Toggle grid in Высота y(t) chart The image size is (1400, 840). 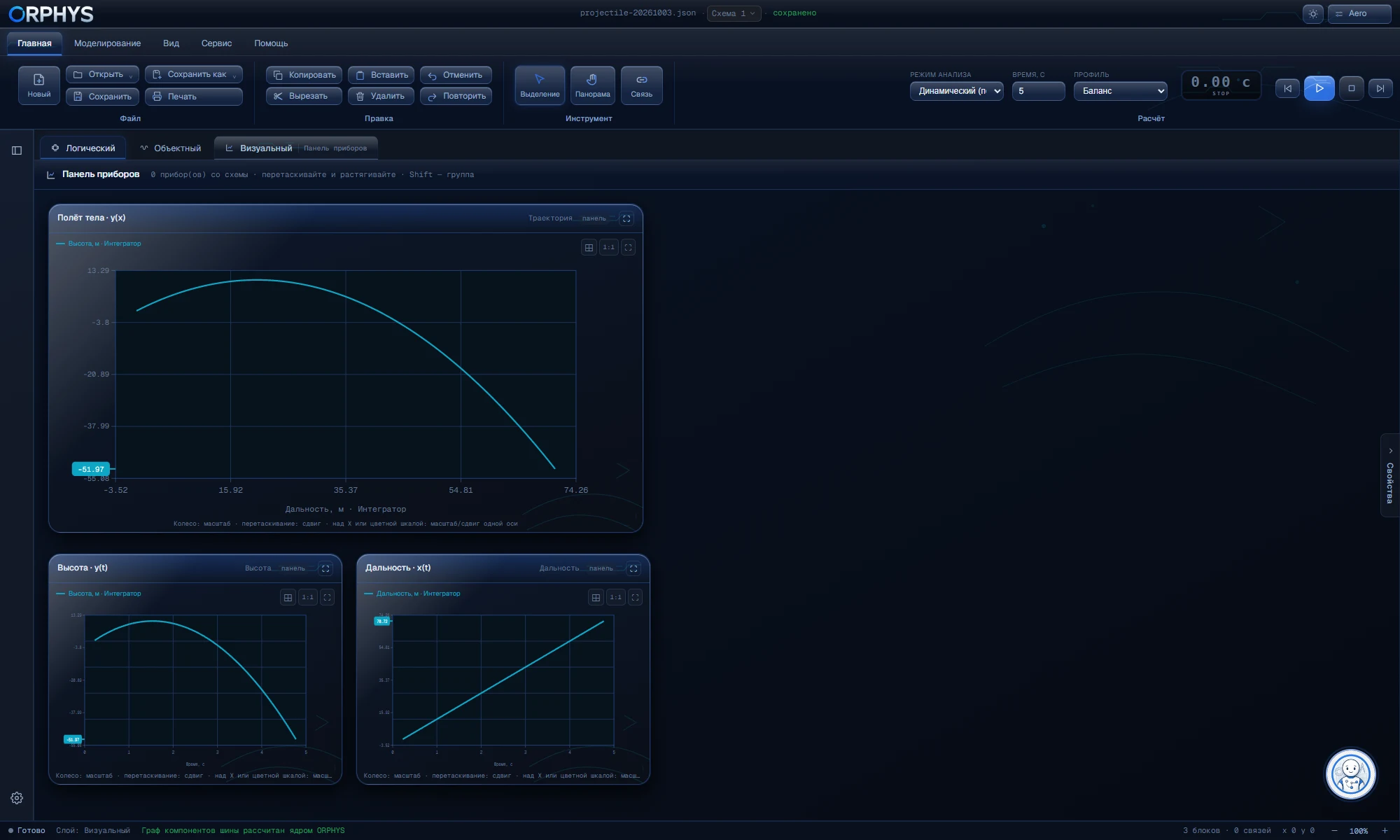[288, 597]
